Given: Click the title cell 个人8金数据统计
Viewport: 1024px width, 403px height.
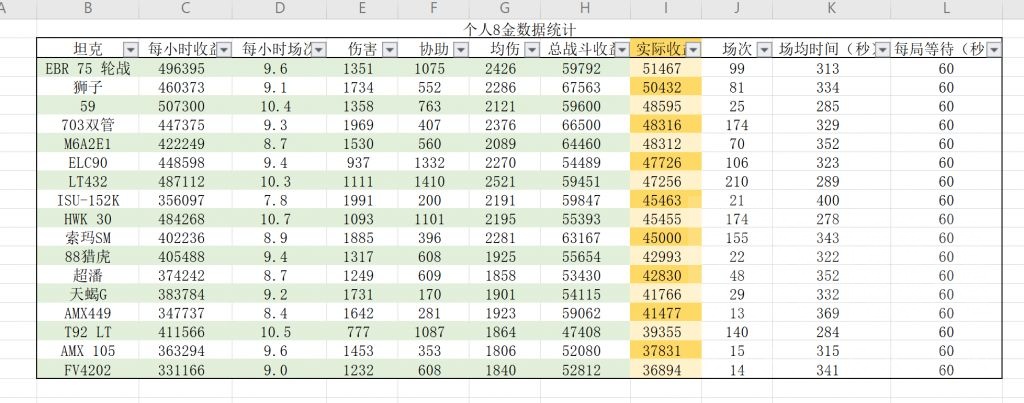Looking at the screenshot, I should [519, 30].
